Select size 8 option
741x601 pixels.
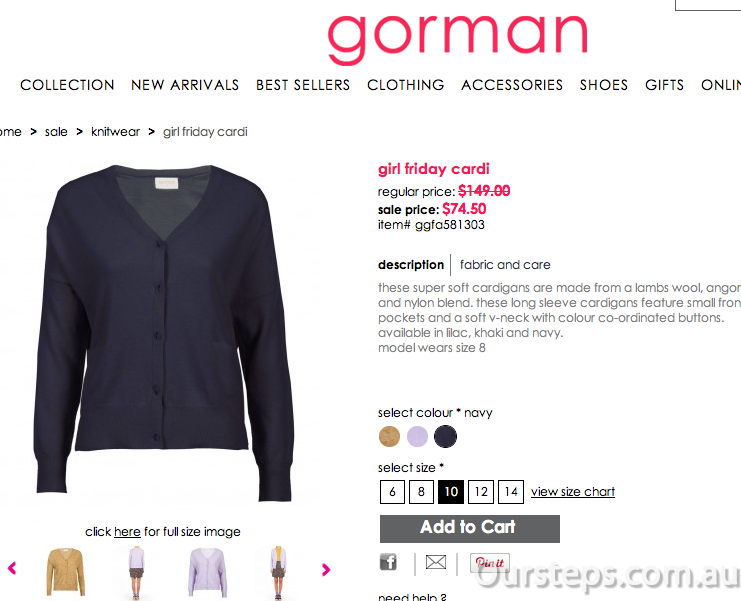[421, 492]
